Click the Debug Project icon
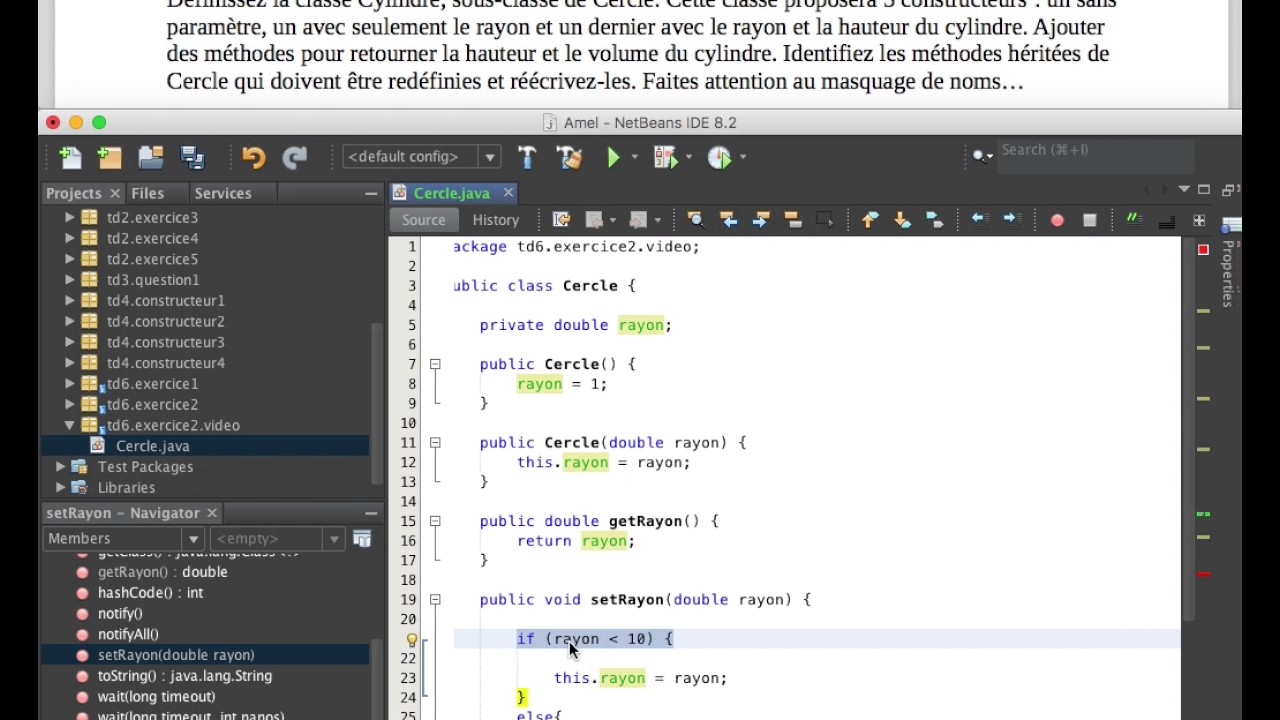This screenshot has width=1280, height=720. pyautogui.click(x=664, y=157)
